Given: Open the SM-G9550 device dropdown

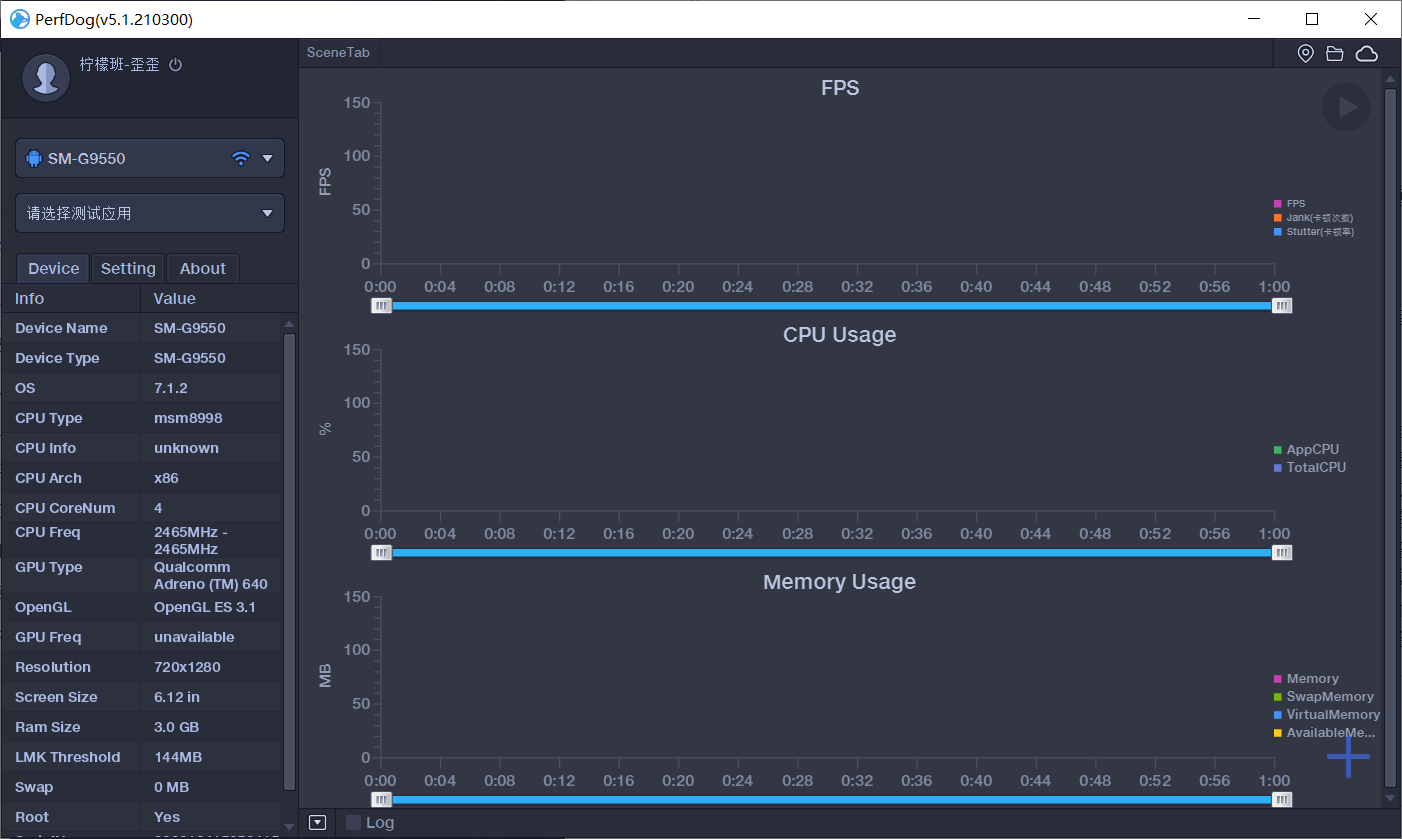Looking at the screenshot, I should tap(267, 158).
